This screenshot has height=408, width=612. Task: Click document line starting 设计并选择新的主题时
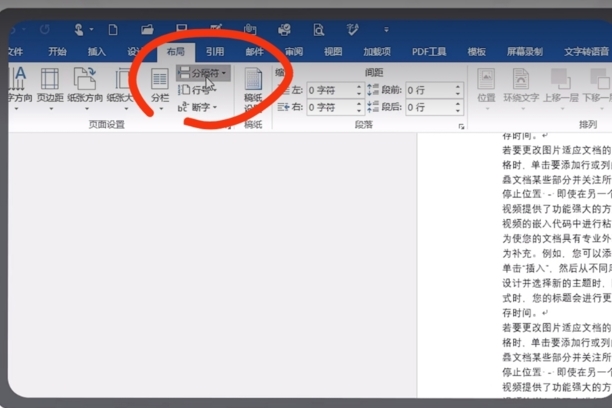[x=557, y=283]
